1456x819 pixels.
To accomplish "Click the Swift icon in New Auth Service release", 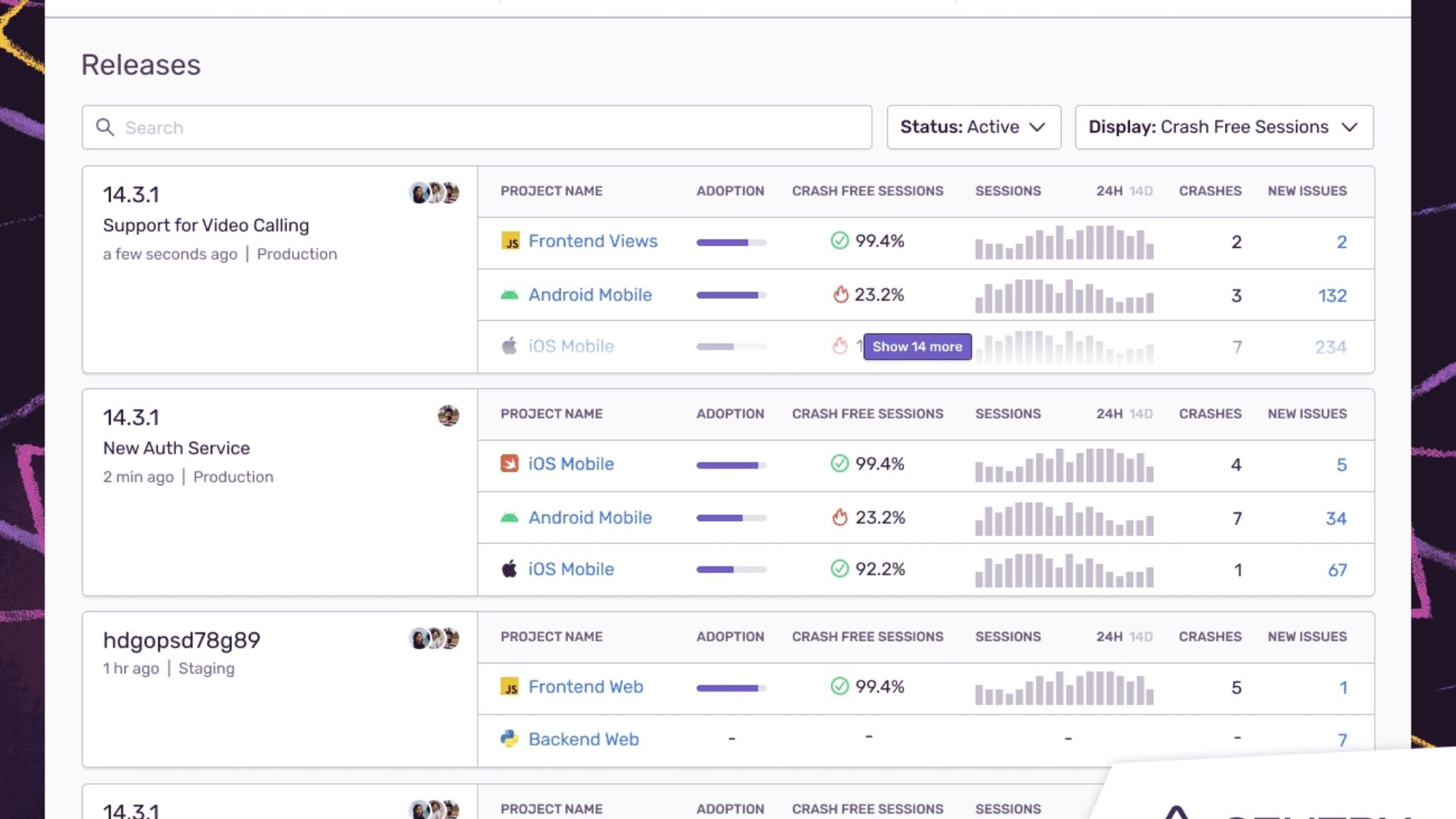I will tap(511, 463).
